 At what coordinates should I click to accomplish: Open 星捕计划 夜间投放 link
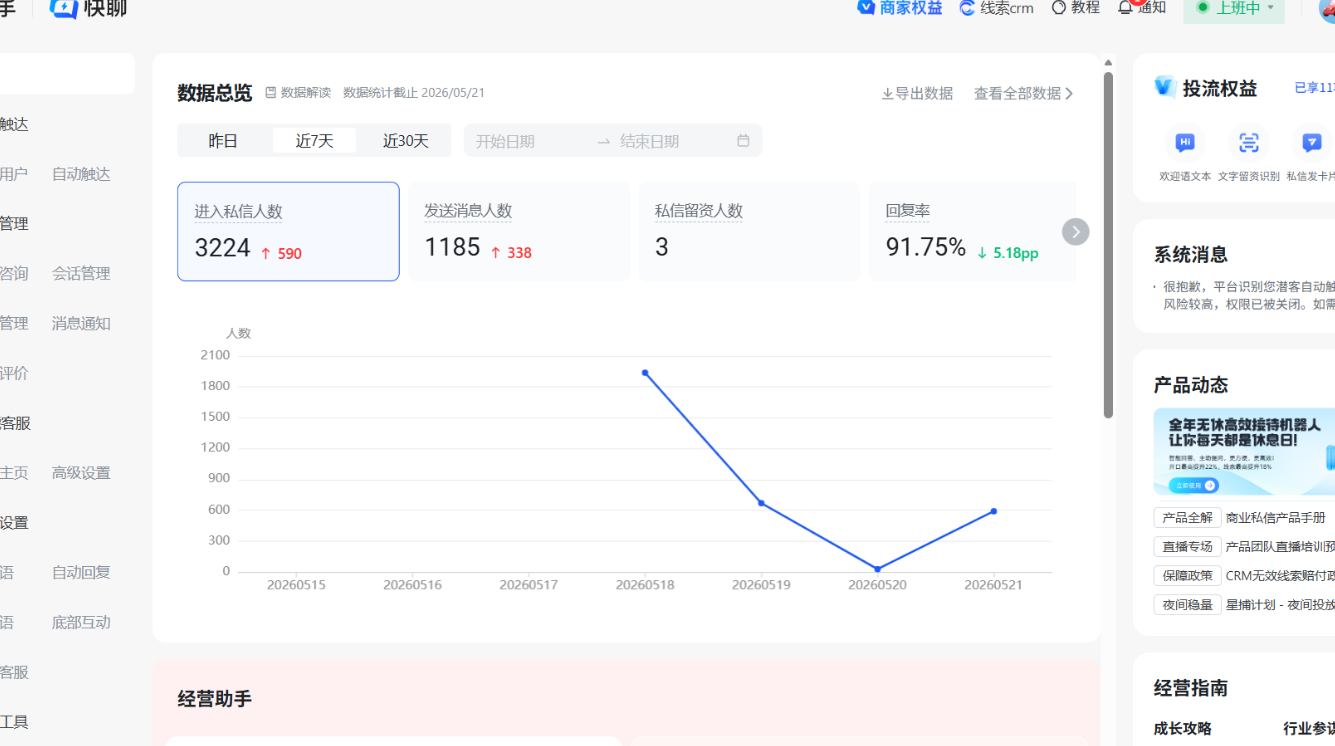(x=1280, y=605)
